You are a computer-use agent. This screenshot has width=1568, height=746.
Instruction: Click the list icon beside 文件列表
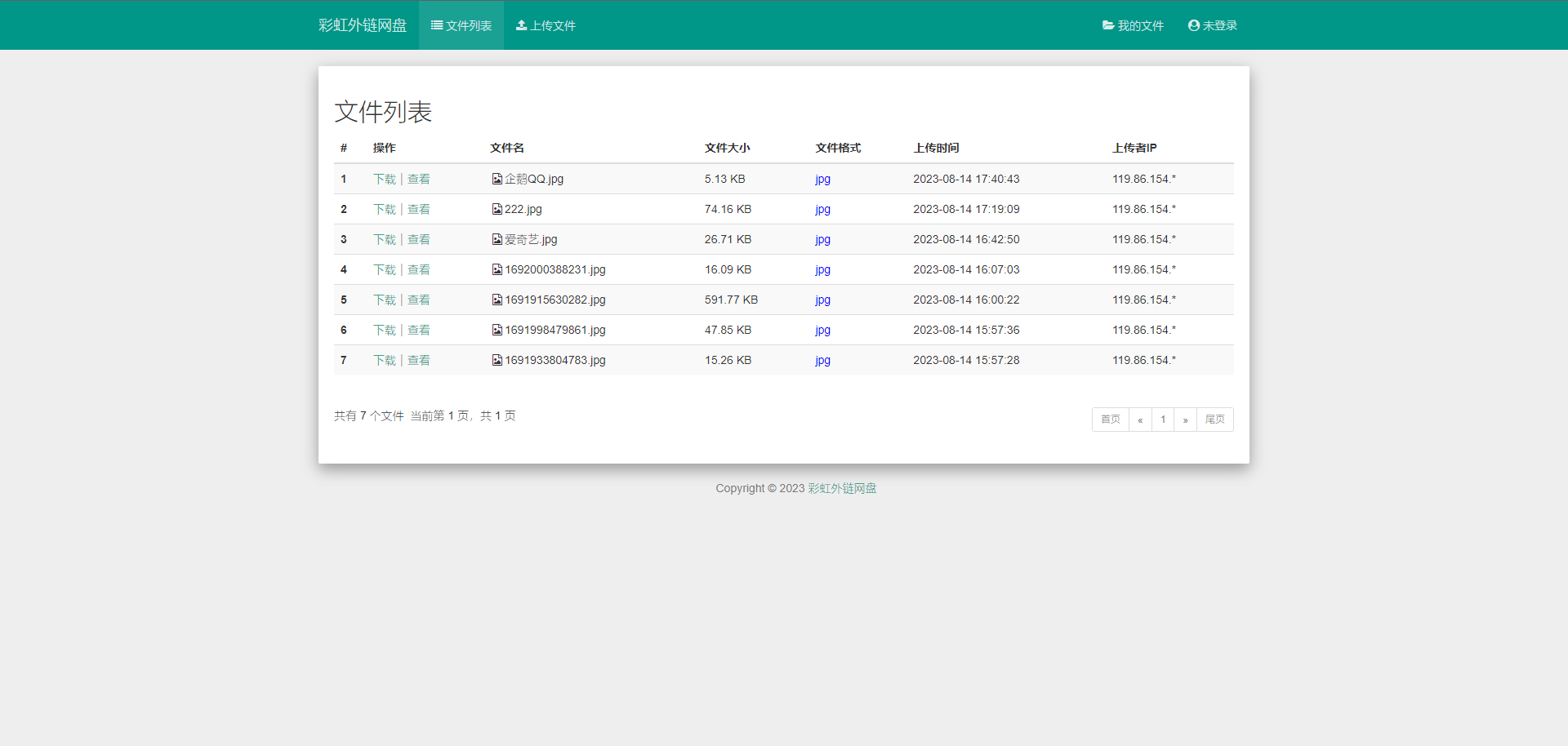click(437, 25)
